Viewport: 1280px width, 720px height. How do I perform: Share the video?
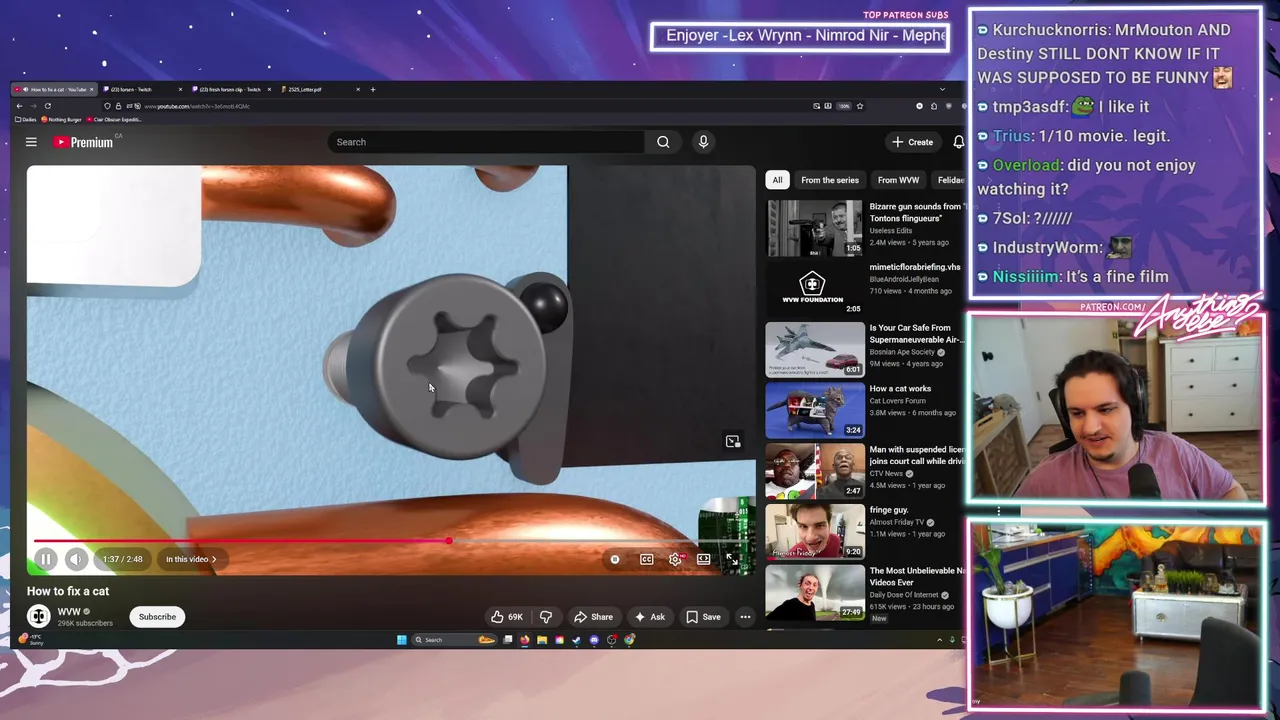tap(593, 617)
